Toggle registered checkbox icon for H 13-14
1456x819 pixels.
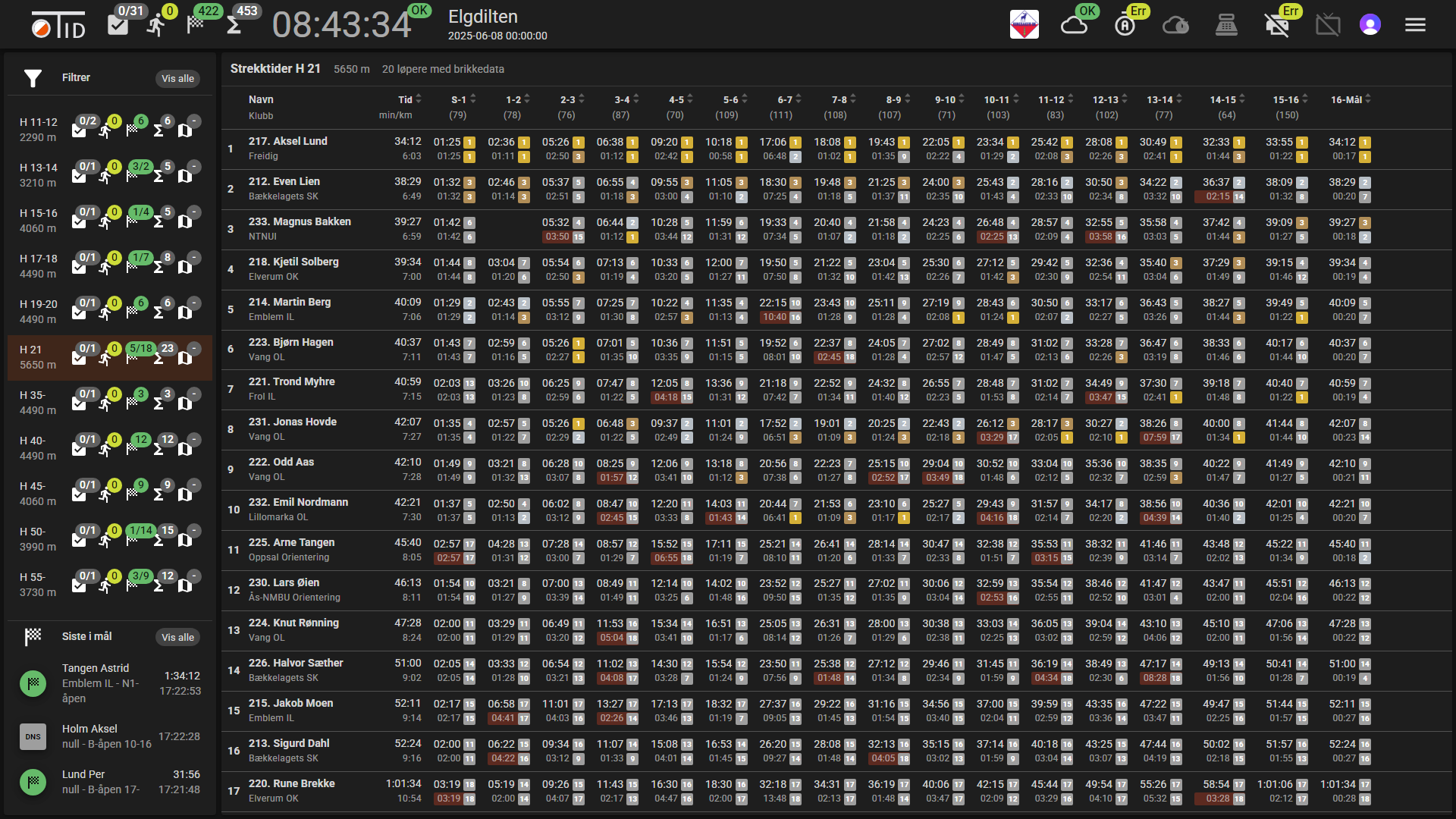click(79, 176)
